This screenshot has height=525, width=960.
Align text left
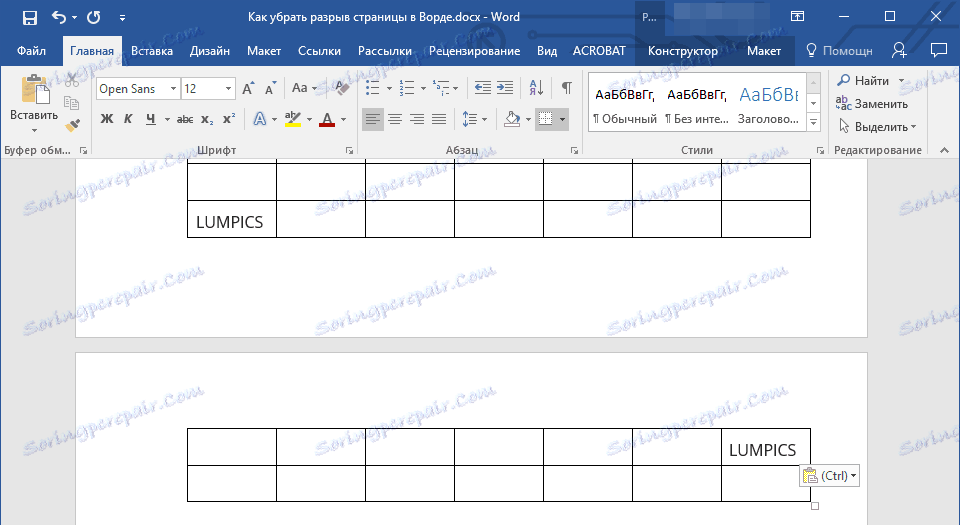(373, 119)
